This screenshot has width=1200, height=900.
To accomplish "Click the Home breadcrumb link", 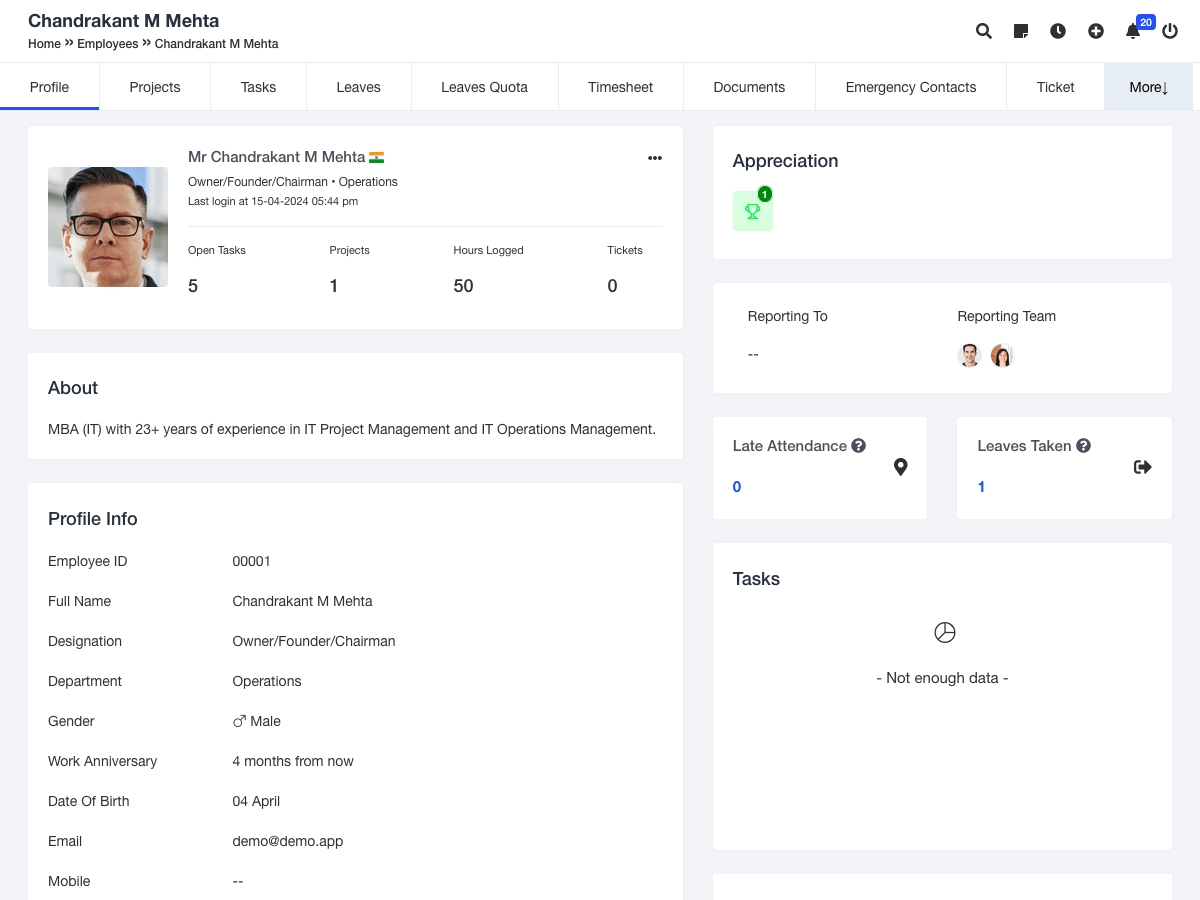I will [44, 44].
